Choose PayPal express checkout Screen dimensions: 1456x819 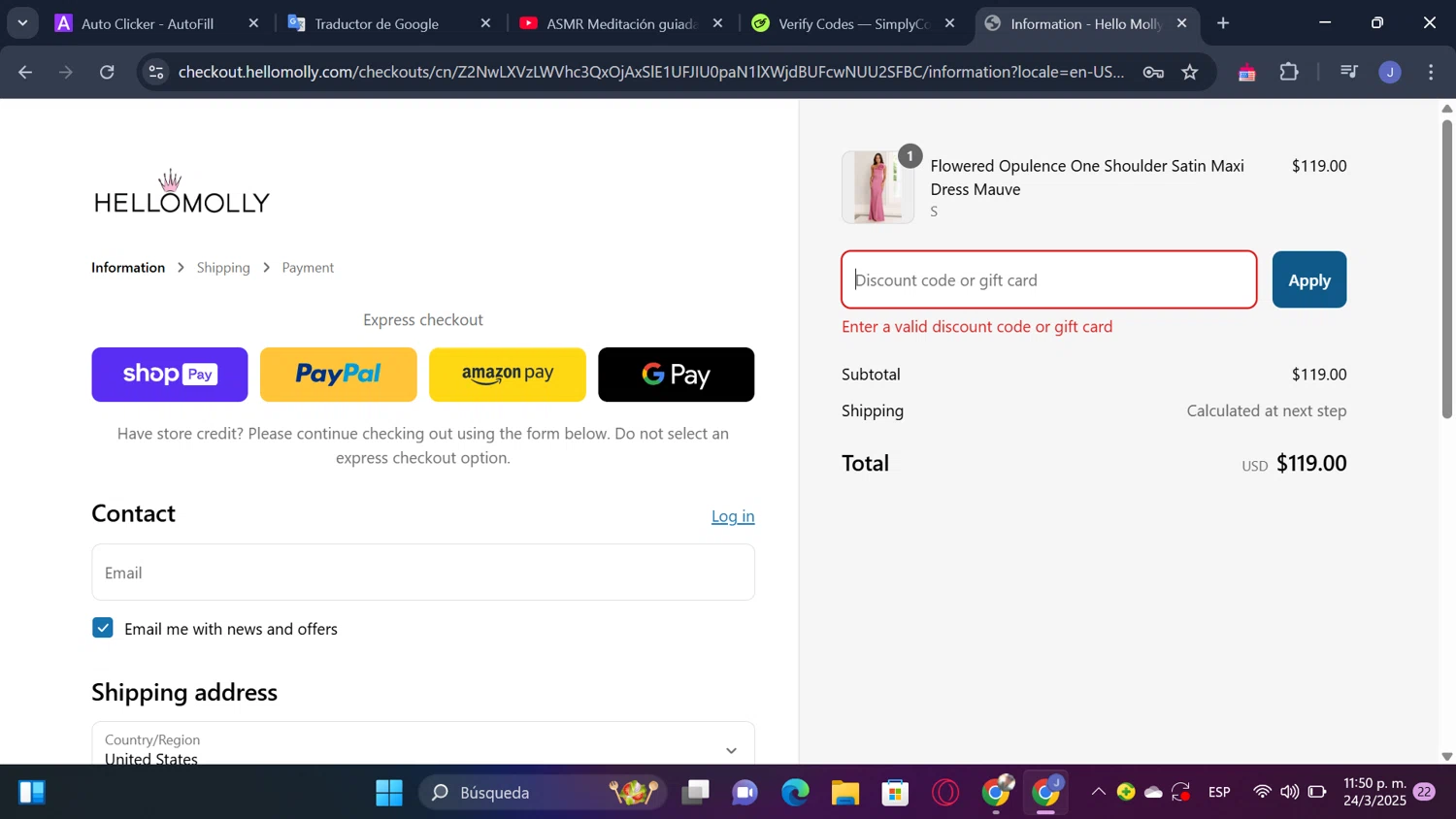pos(339,375)
